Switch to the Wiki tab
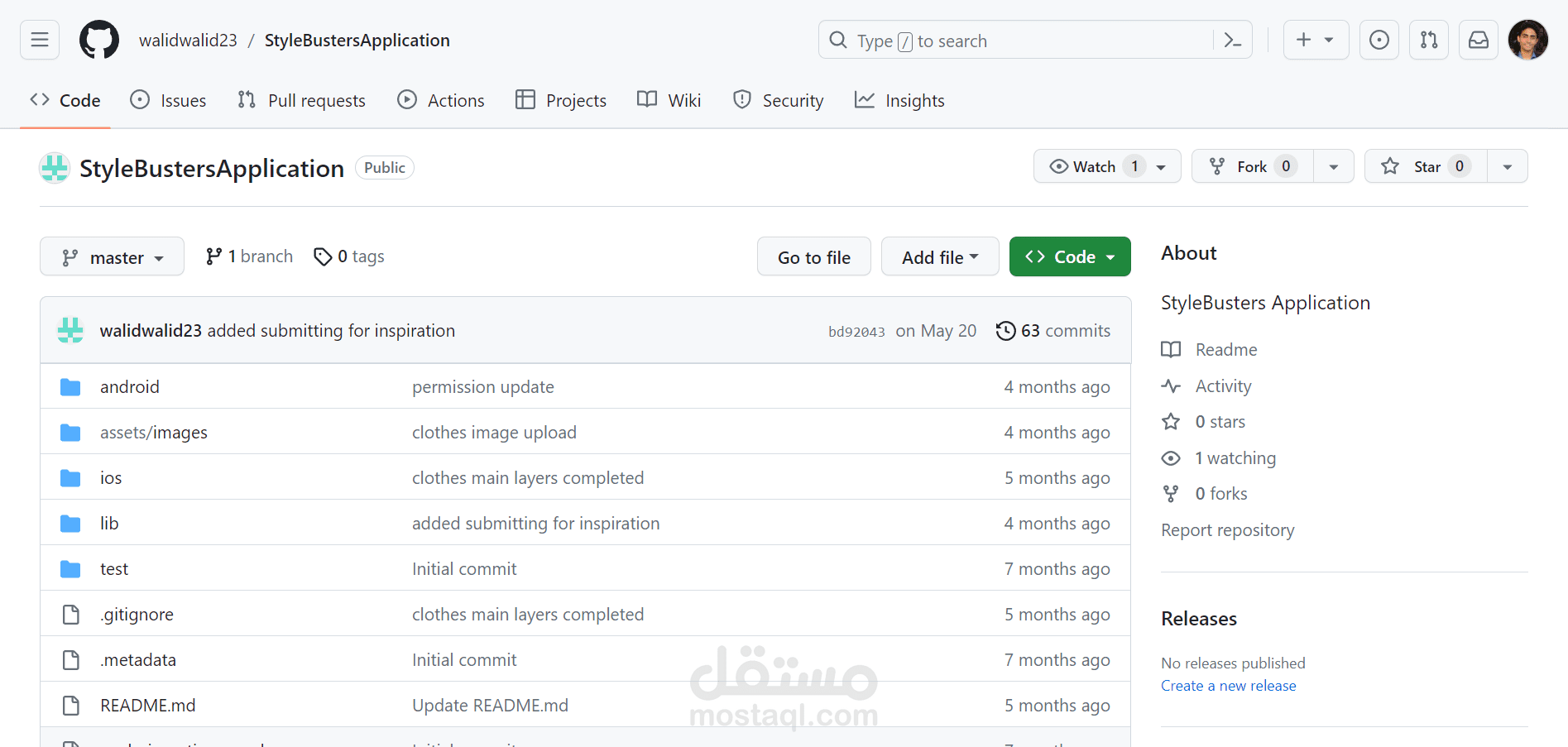The height and width of the screenshot is (747, 1568). click(669, 100)
